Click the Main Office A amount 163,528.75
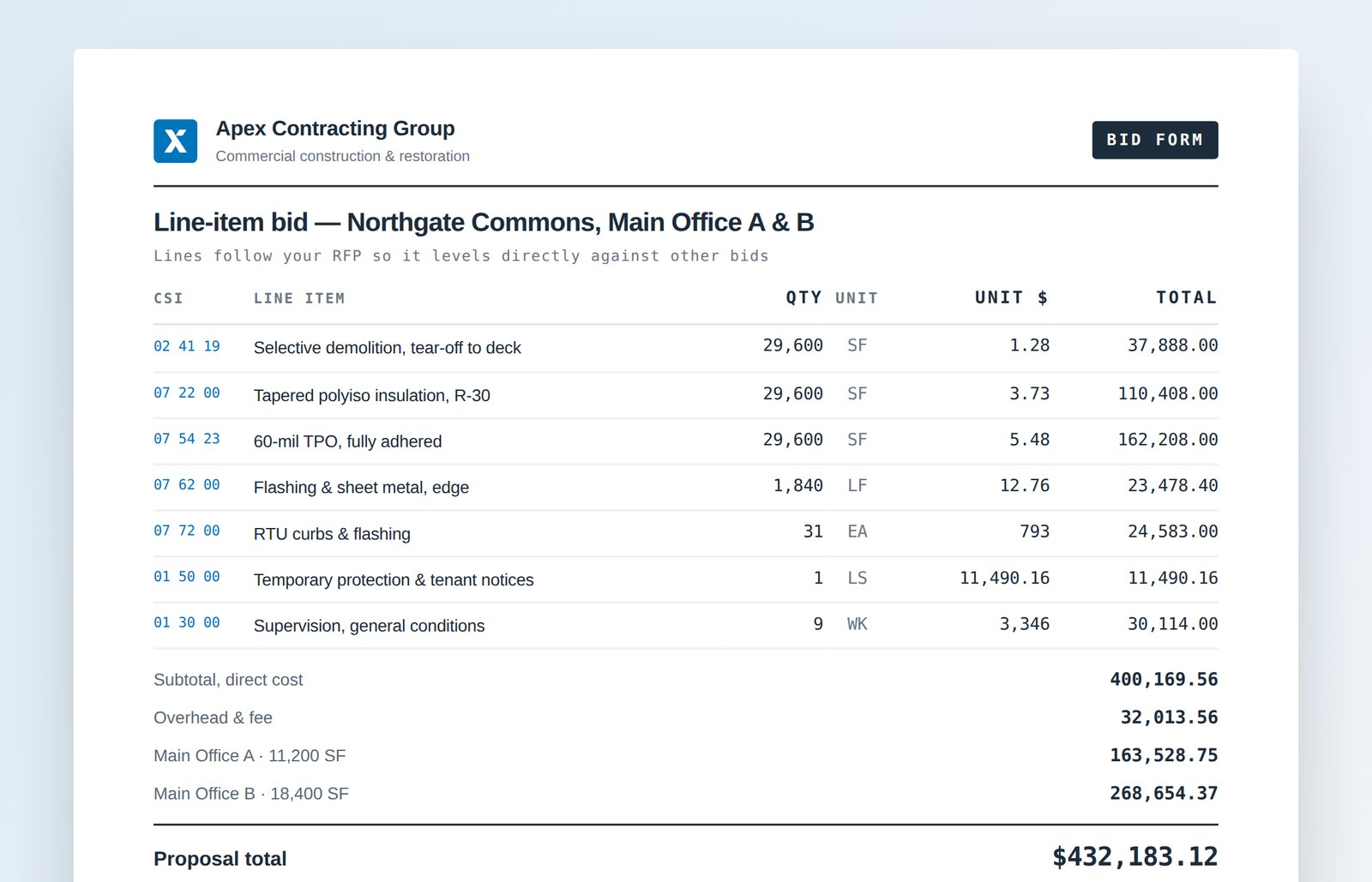 pos(1164,755)
